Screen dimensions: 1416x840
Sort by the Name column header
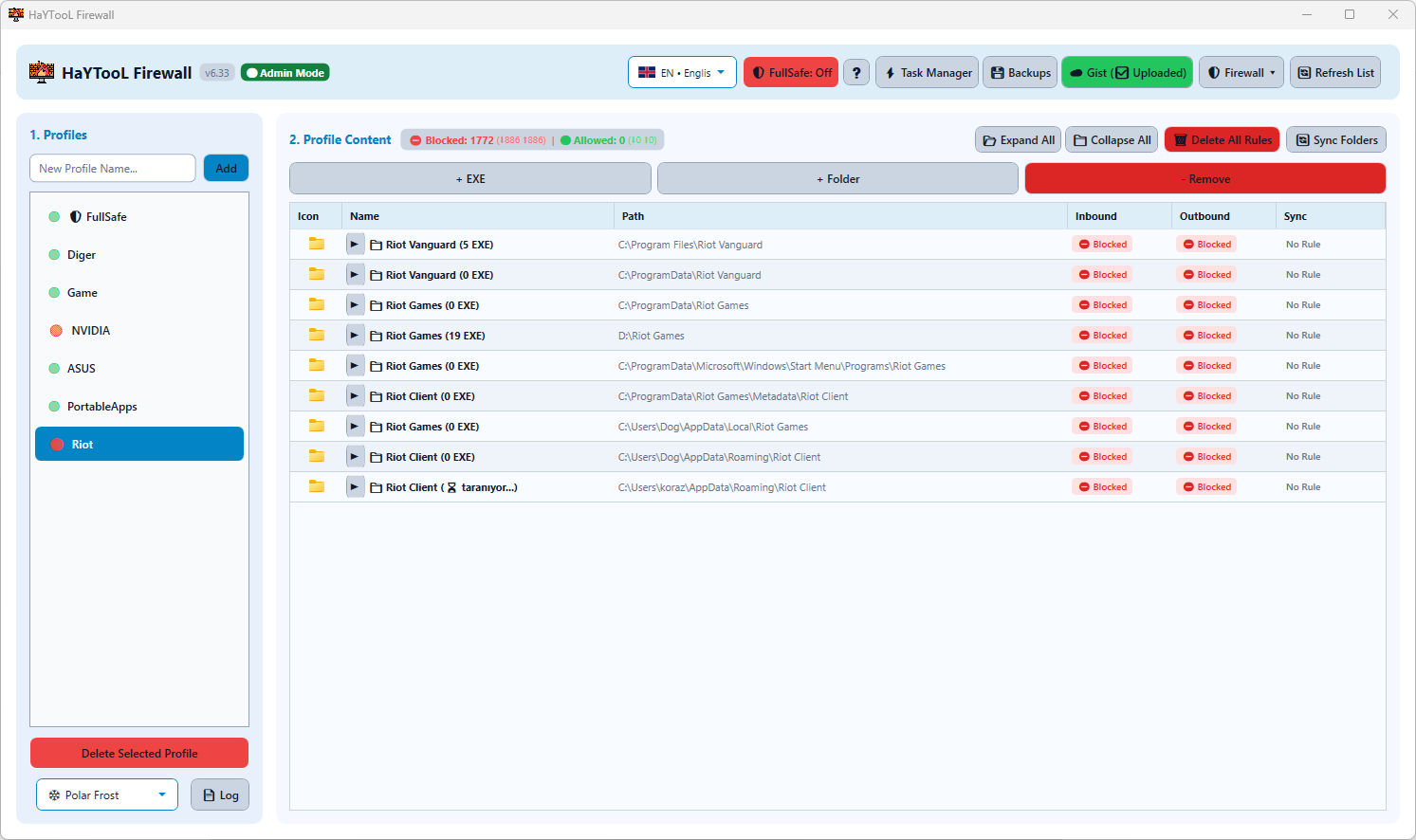(478, 216)
